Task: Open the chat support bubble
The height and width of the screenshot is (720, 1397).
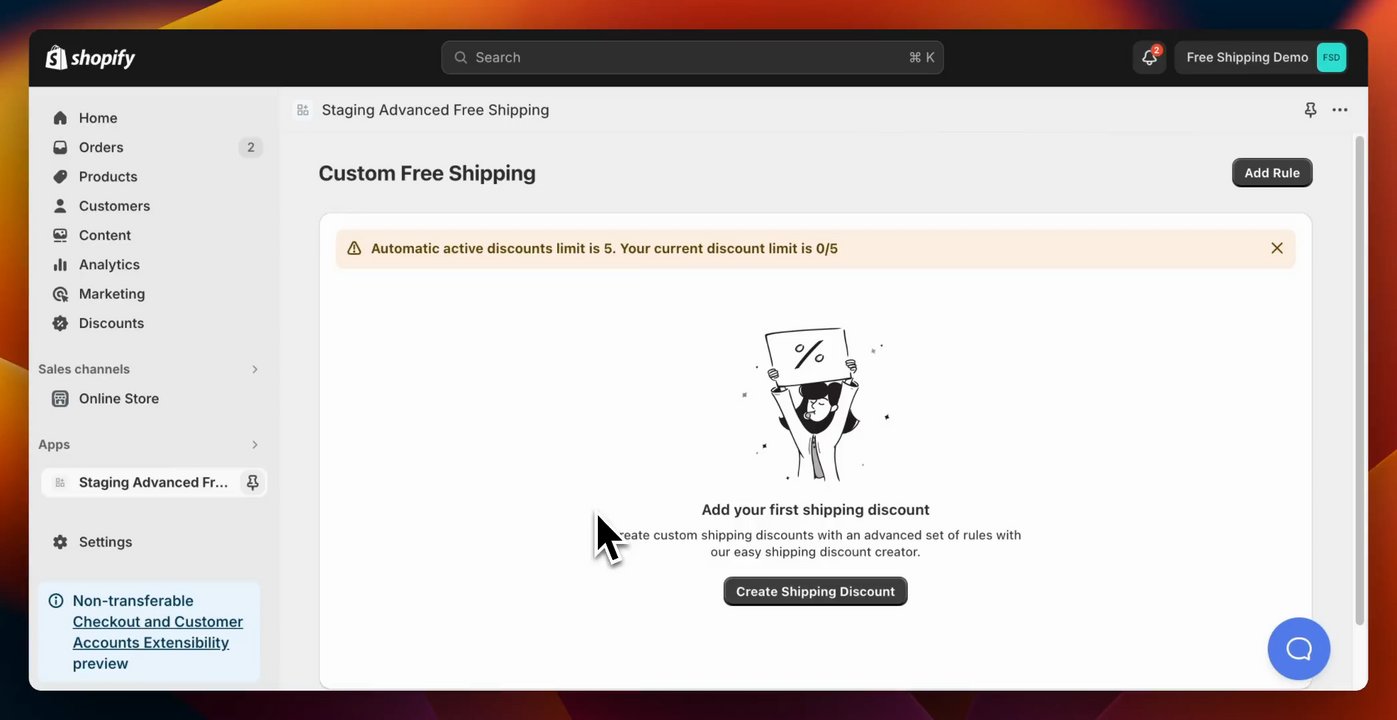Action: coord(1299,649)
